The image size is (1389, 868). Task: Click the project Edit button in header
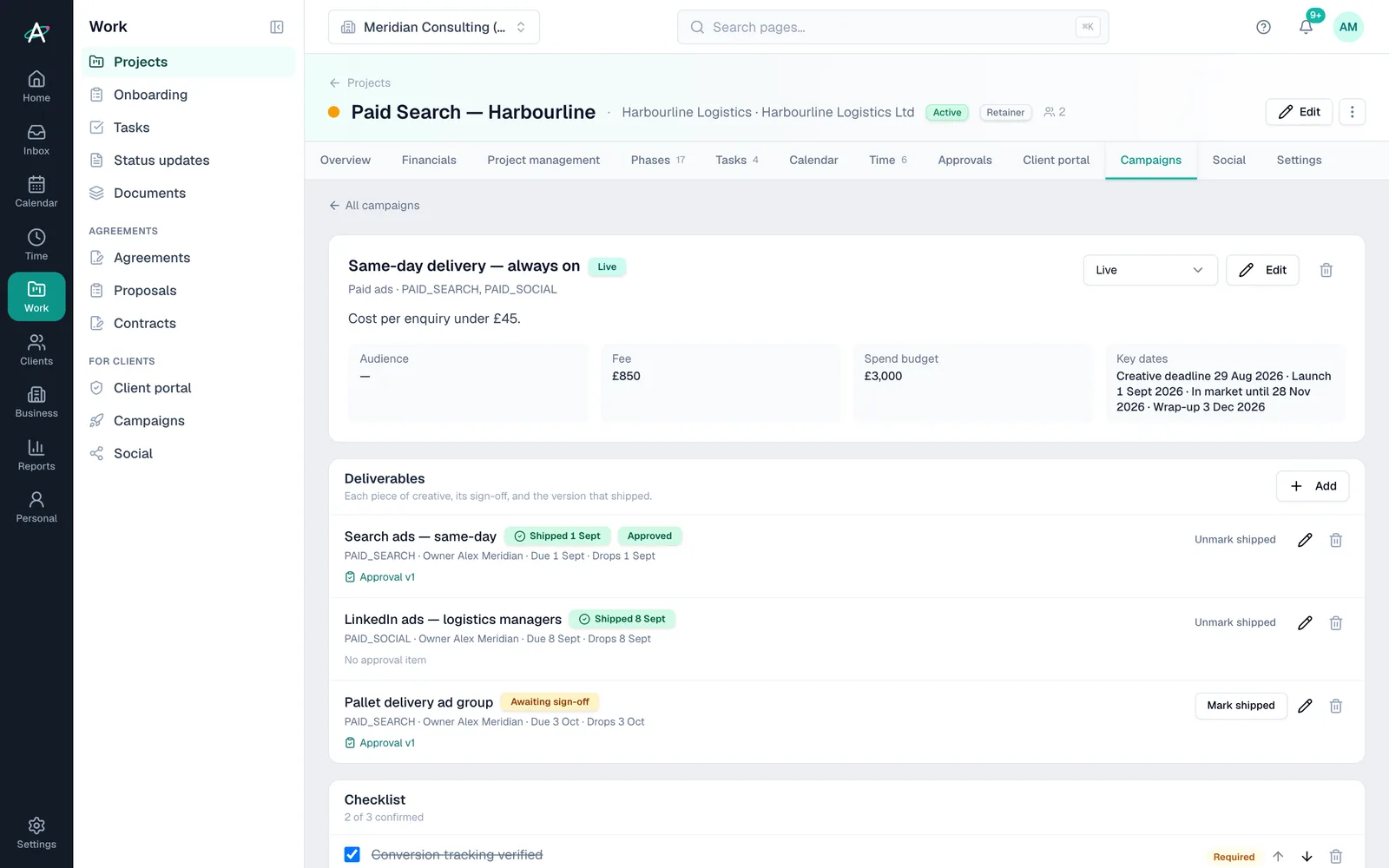(1299, 112)
